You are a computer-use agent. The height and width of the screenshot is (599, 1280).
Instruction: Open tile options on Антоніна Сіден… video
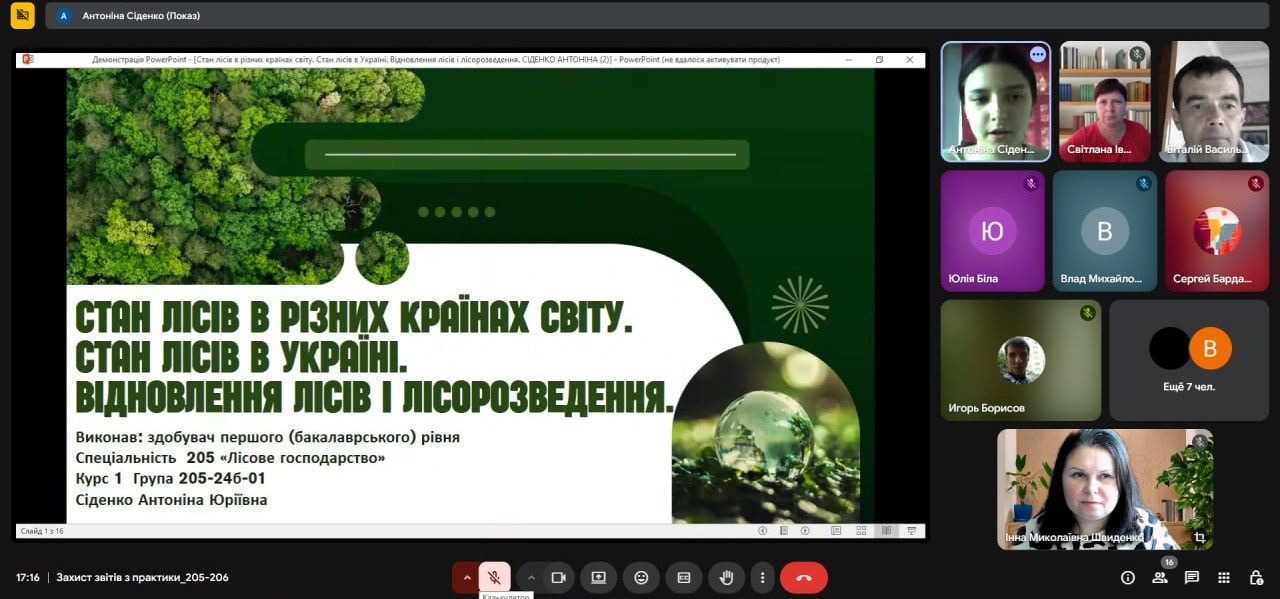1038,54
